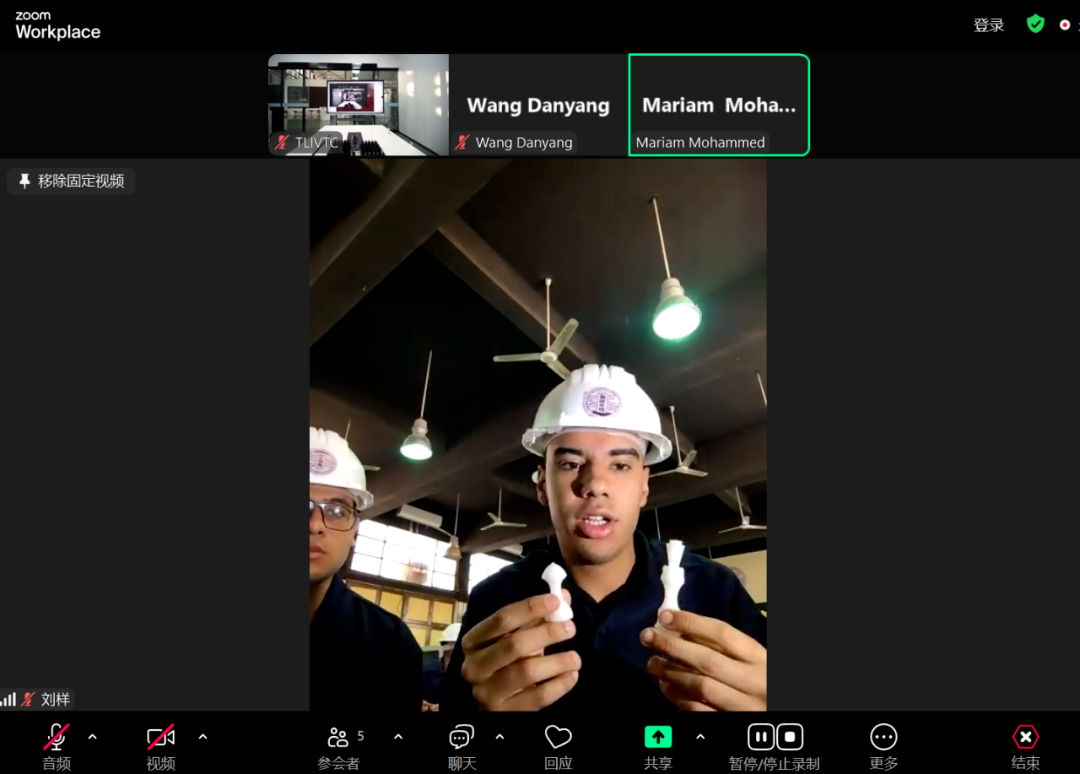Click 移除固定视频 to unpin video
Screen dimensions: 1080x774
click(71, 181)
